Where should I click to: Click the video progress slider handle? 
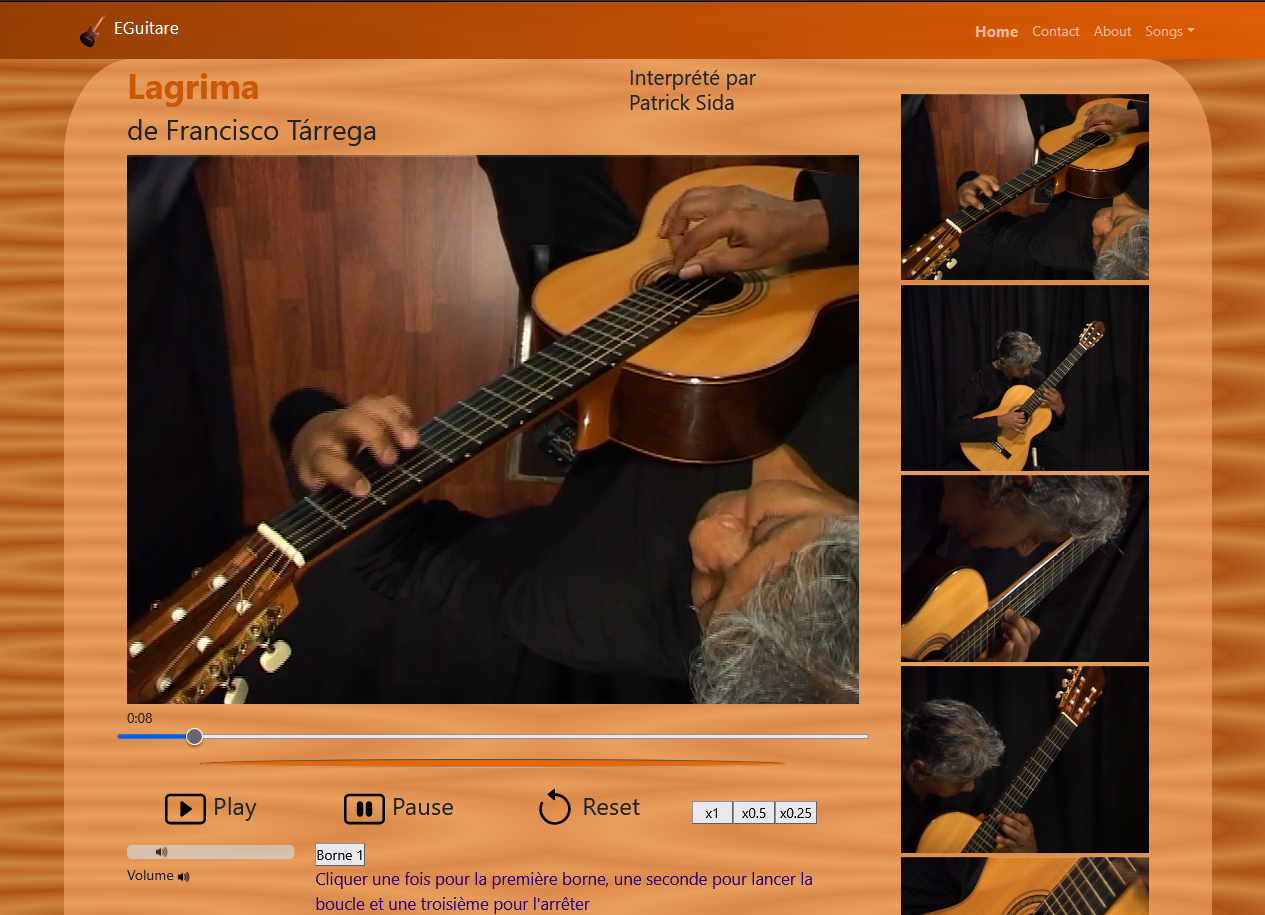click(x=195, y=737)
